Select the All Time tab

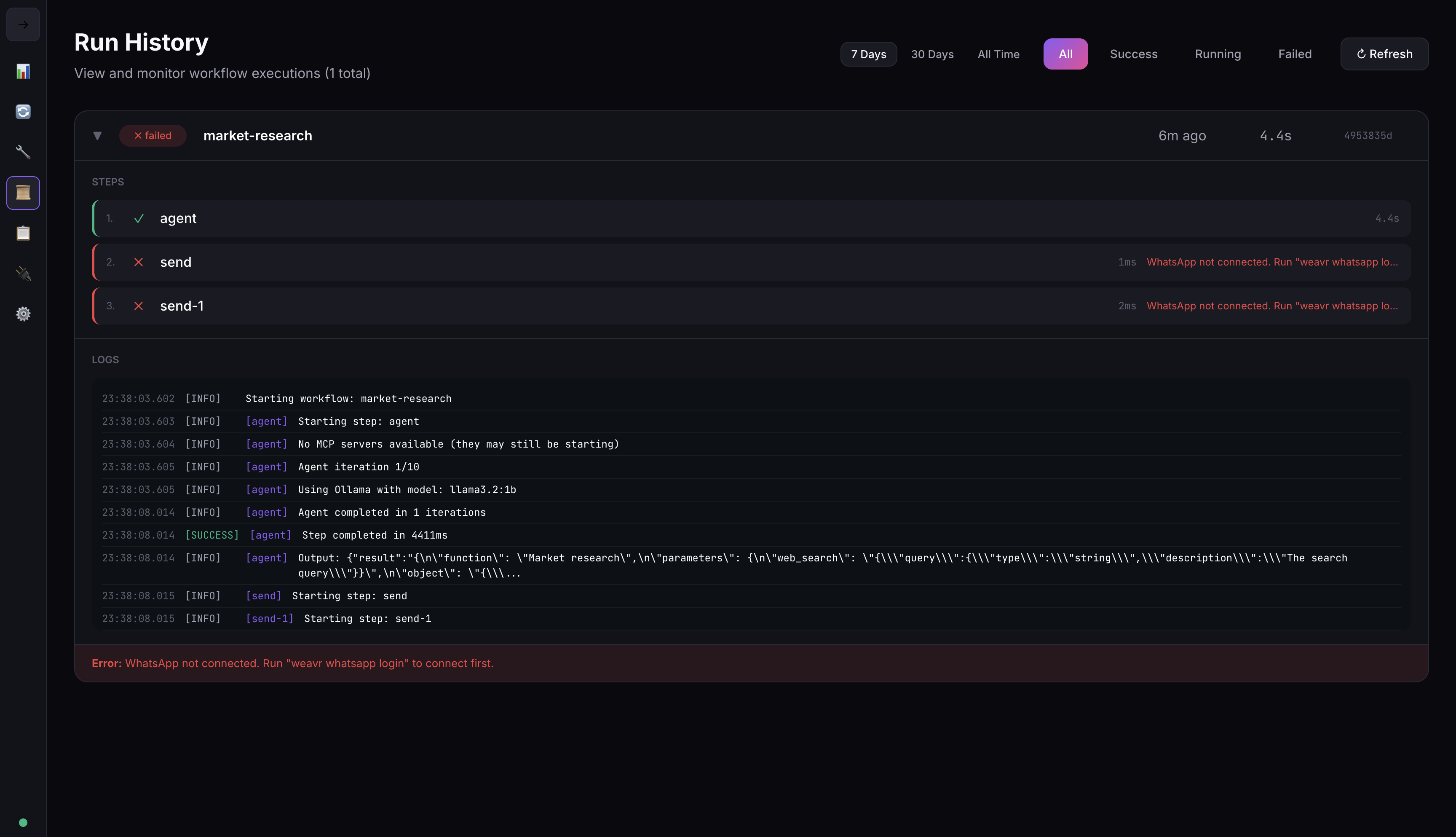click(998, 54)
